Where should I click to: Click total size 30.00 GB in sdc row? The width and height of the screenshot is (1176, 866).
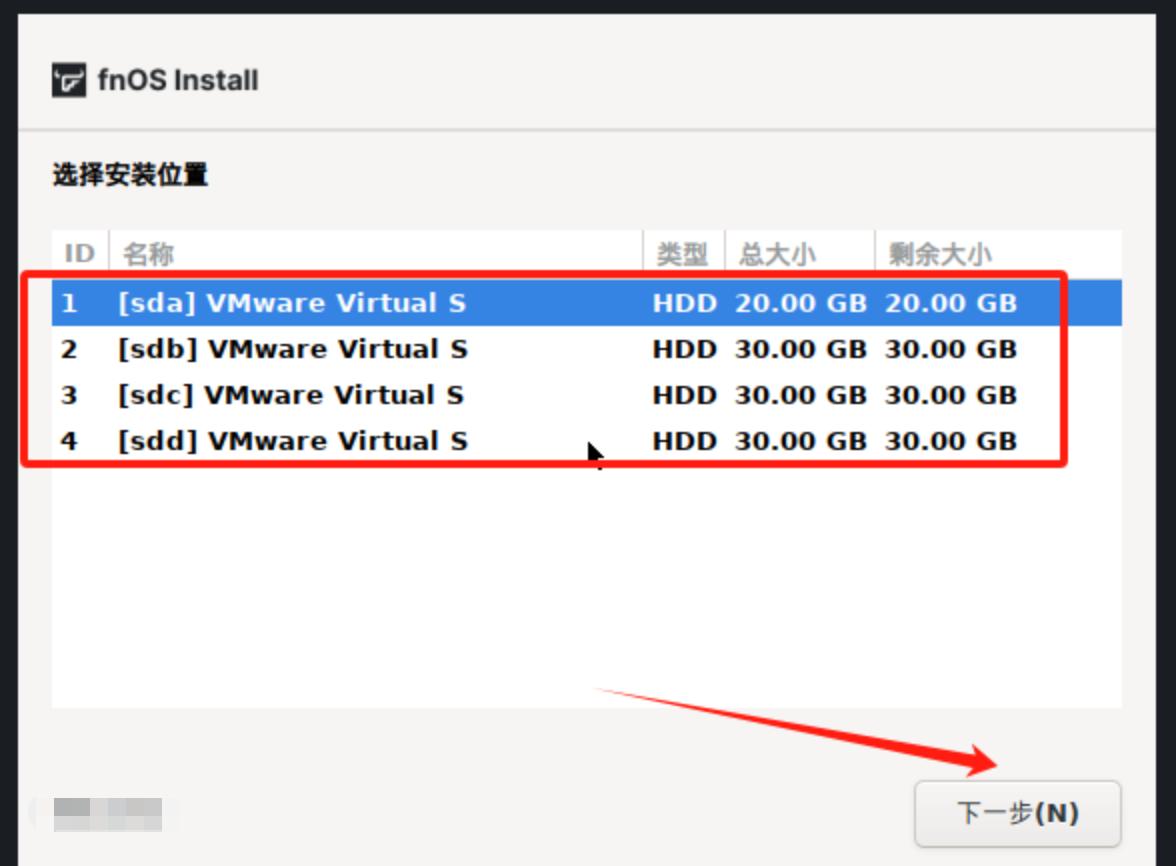pos(800,395)
